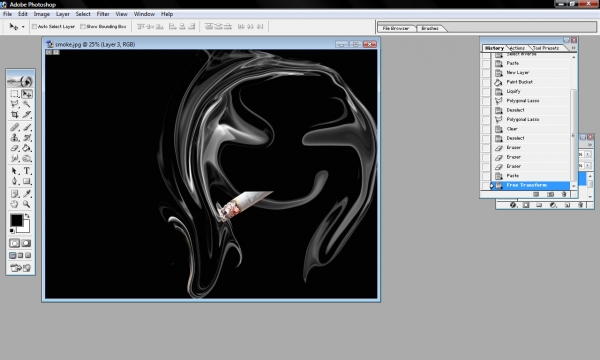Click Jump to ImageReady button in toolbox
The width and height of the screenshot is (600, 360).
[21, 268]
